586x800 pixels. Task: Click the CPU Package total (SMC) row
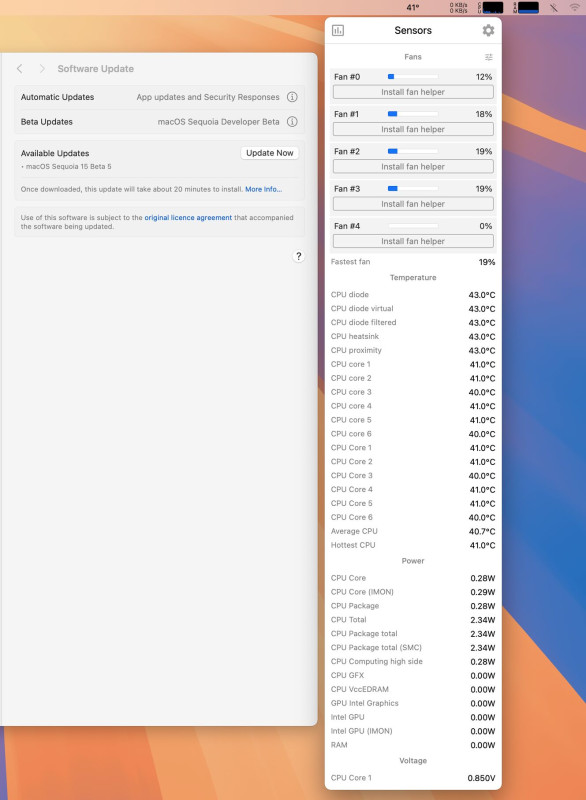(413, 647)
